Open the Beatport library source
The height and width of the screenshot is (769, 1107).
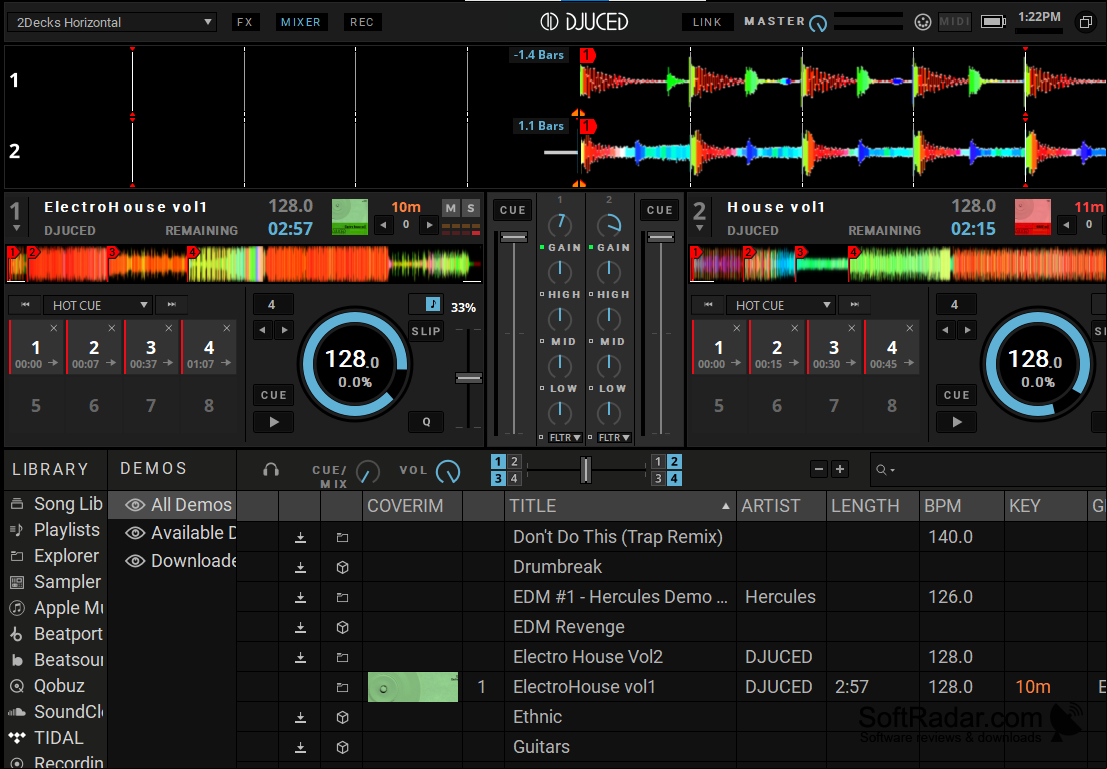(56, 634)
